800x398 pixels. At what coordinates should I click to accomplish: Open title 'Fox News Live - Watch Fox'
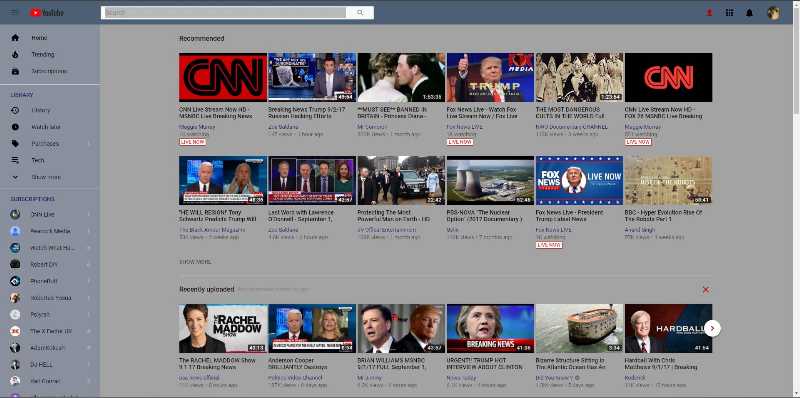(x=483, y=113)
